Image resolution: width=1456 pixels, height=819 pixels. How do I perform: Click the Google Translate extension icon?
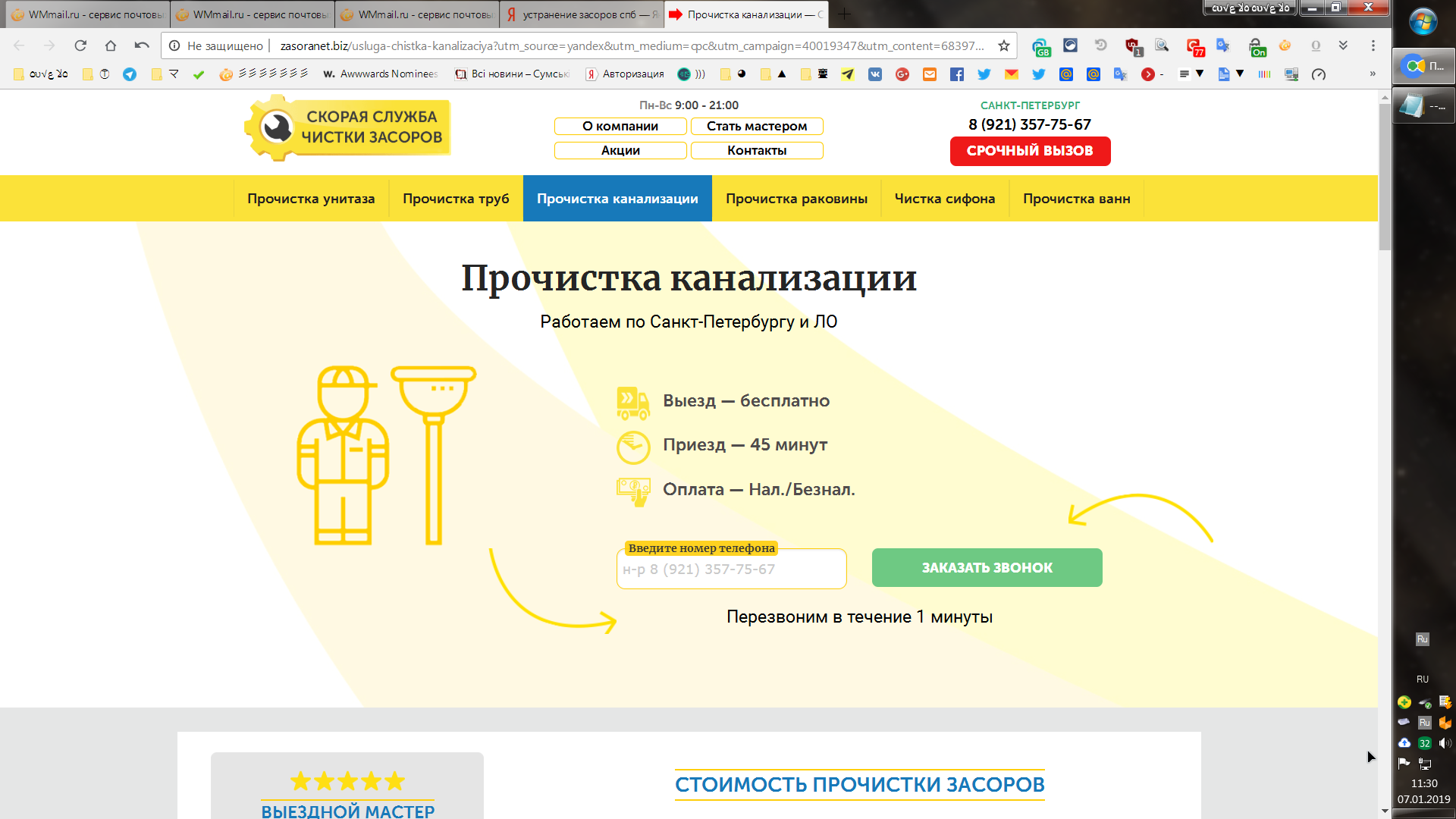(x=1222, y=45)
